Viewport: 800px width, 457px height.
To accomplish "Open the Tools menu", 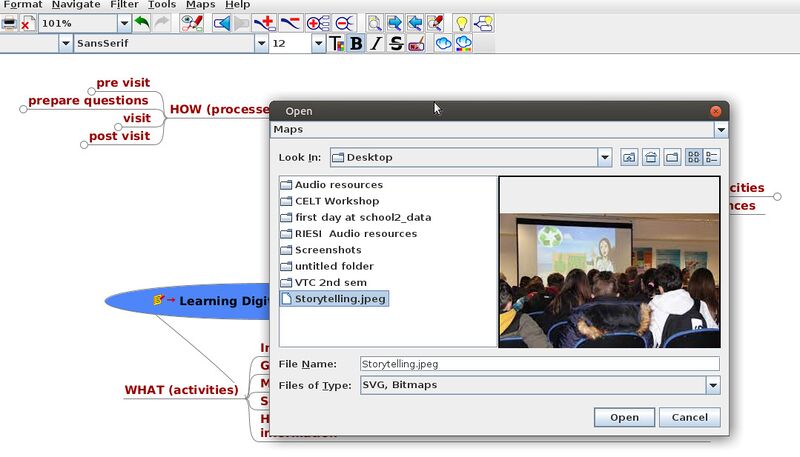I will pos(162,5).
